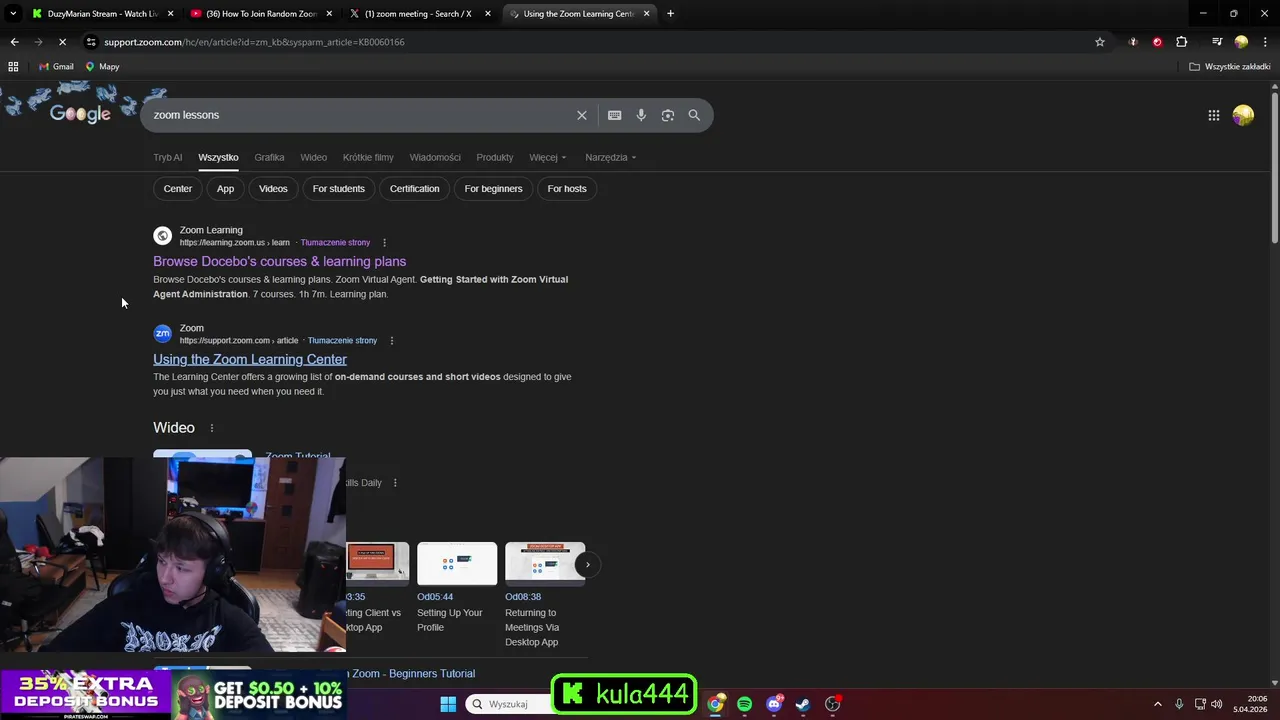Open Tłumaczenie strony for support.zoom.com result
This screenshot has height=720, width=1280.
[342, 341]
